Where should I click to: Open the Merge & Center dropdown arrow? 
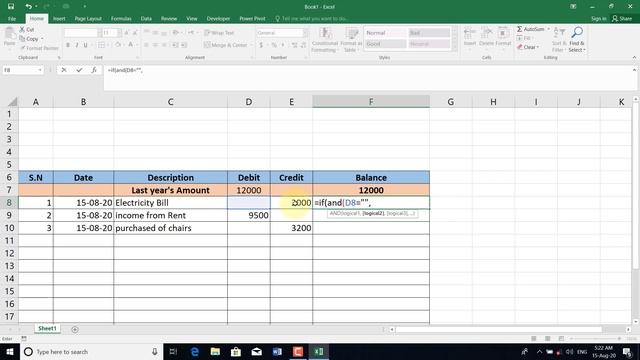click(251, 45)
